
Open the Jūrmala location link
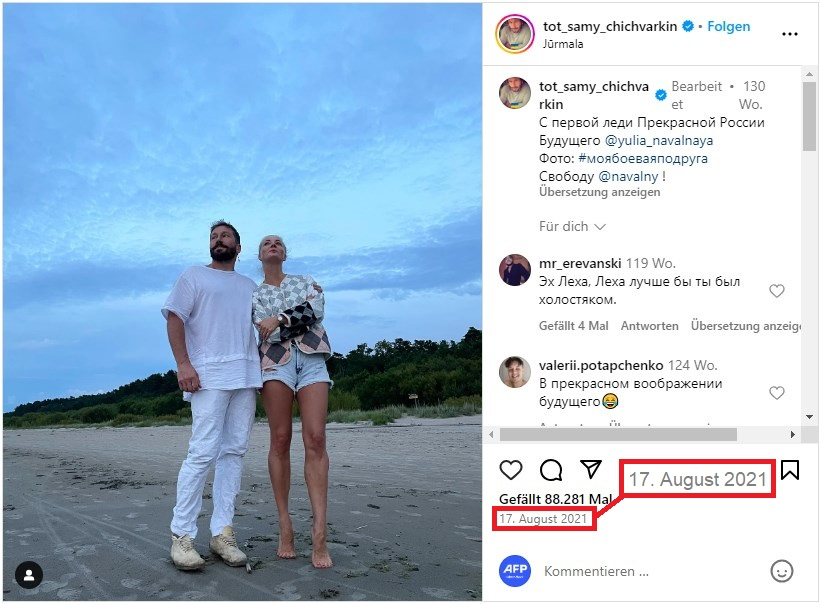tap(563, 45)
